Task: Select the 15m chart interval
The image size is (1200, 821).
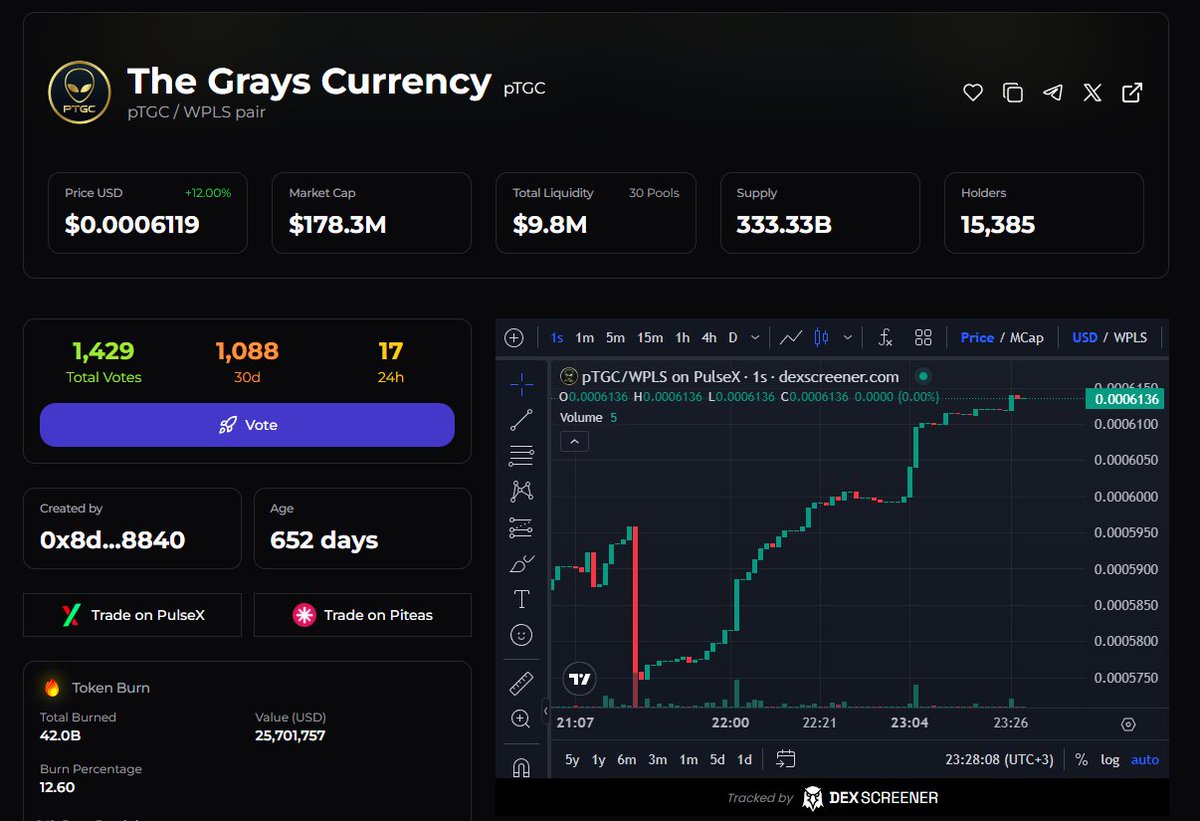Action: click(650, 338)
